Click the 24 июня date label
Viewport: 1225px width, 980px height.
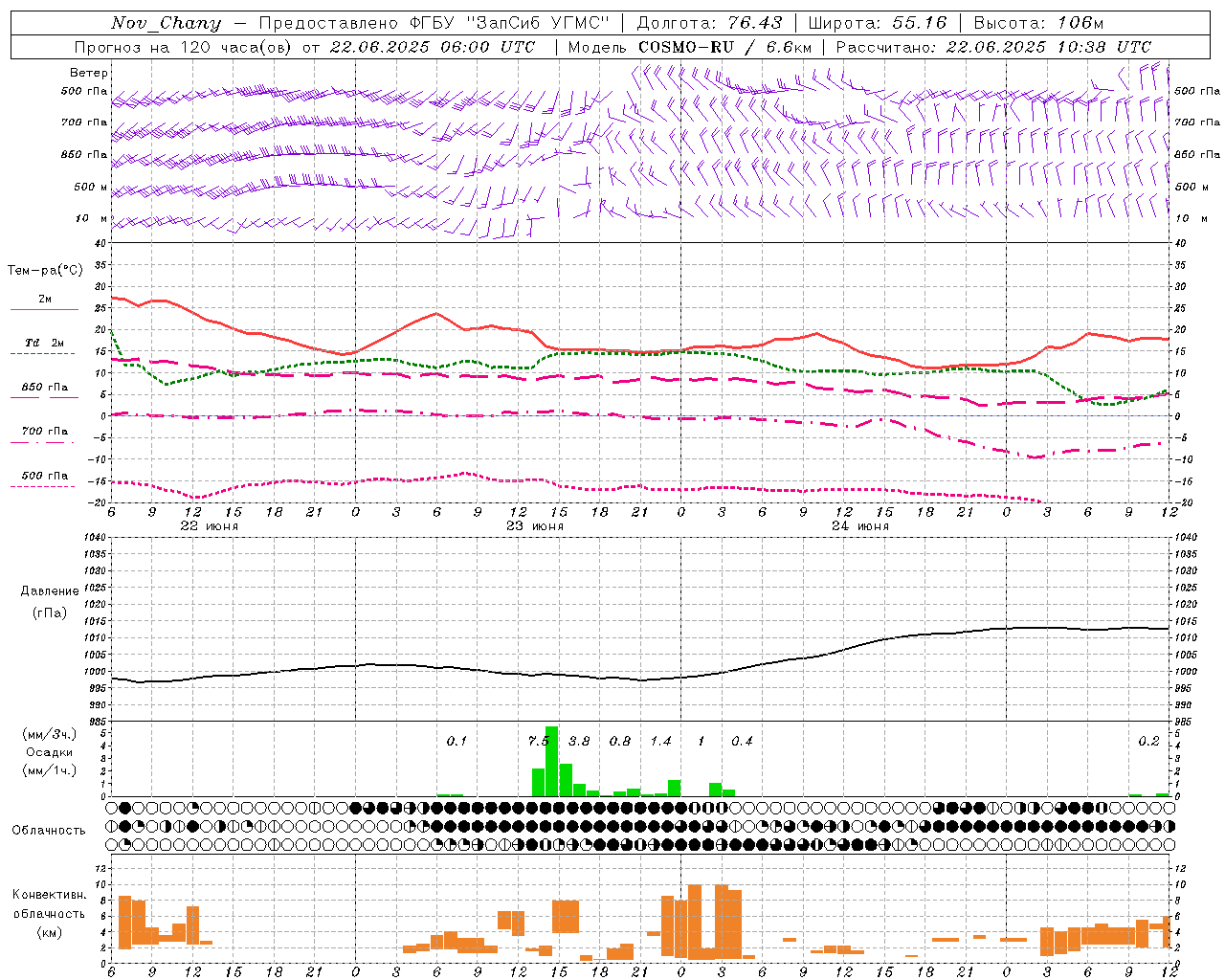coord(859,526)
